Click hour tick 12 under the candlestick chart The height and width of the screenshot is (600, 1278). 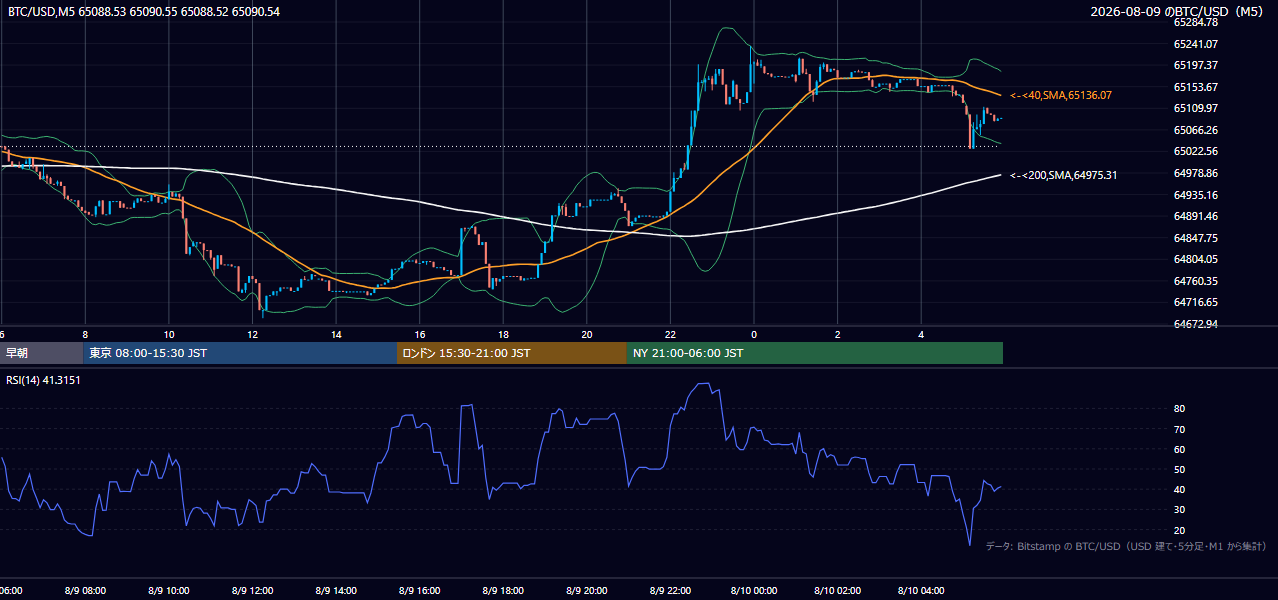253,335
